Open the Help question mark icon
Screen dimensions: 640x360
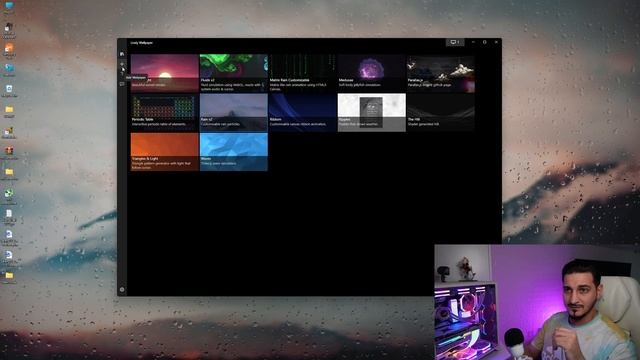tap(122, 74)
